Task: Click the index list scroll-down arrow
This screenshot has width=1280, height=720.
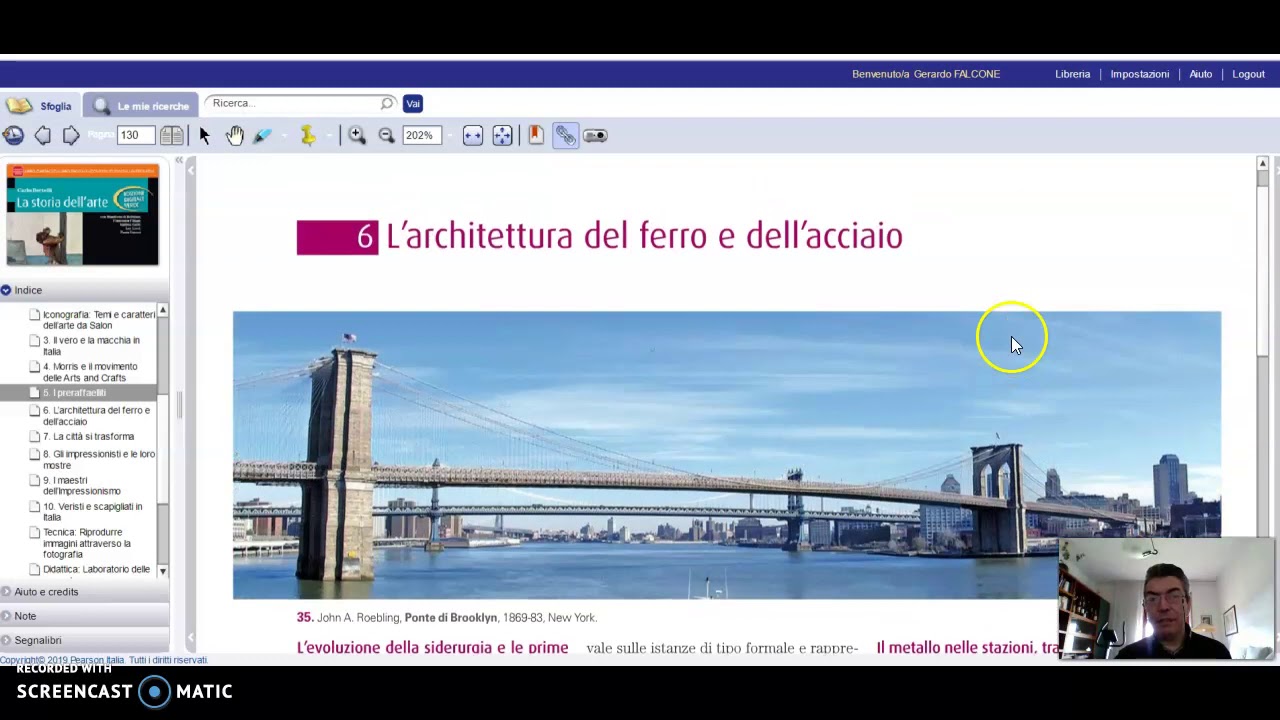Action: [162, 570]
